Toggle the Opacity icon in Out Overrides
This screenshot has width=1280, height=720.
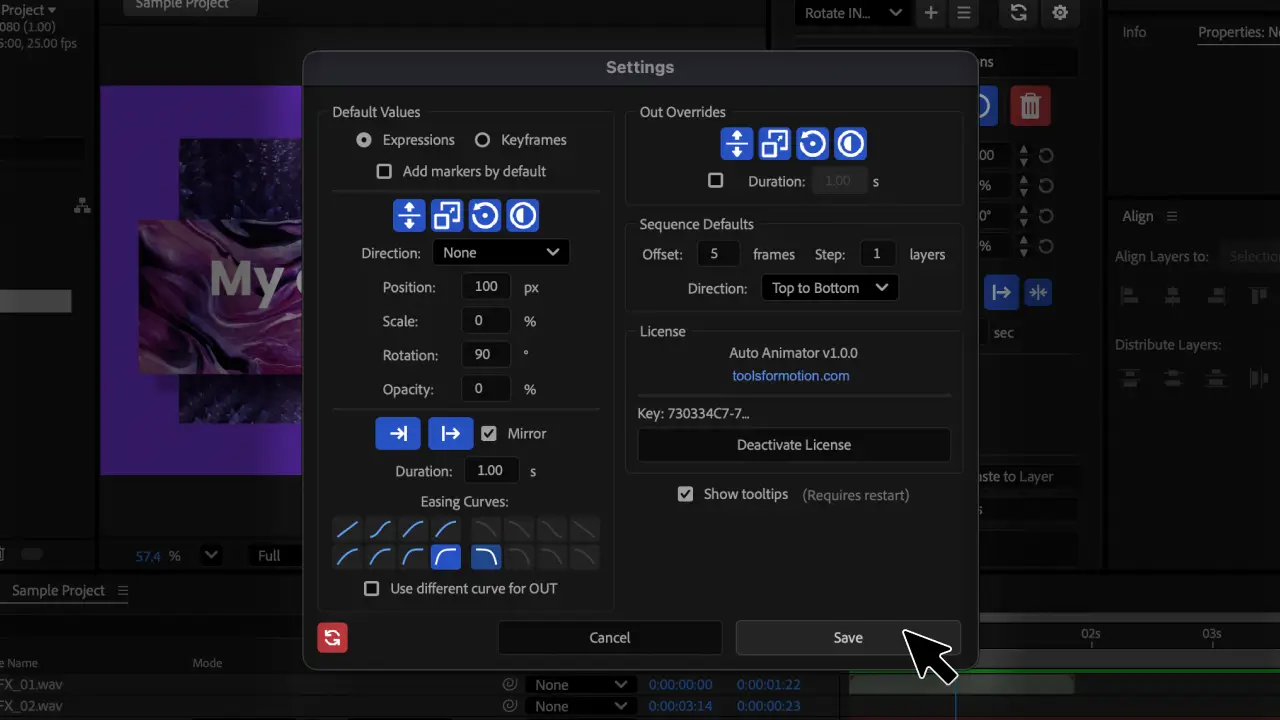pyautogui.click(x=849, y=143)
